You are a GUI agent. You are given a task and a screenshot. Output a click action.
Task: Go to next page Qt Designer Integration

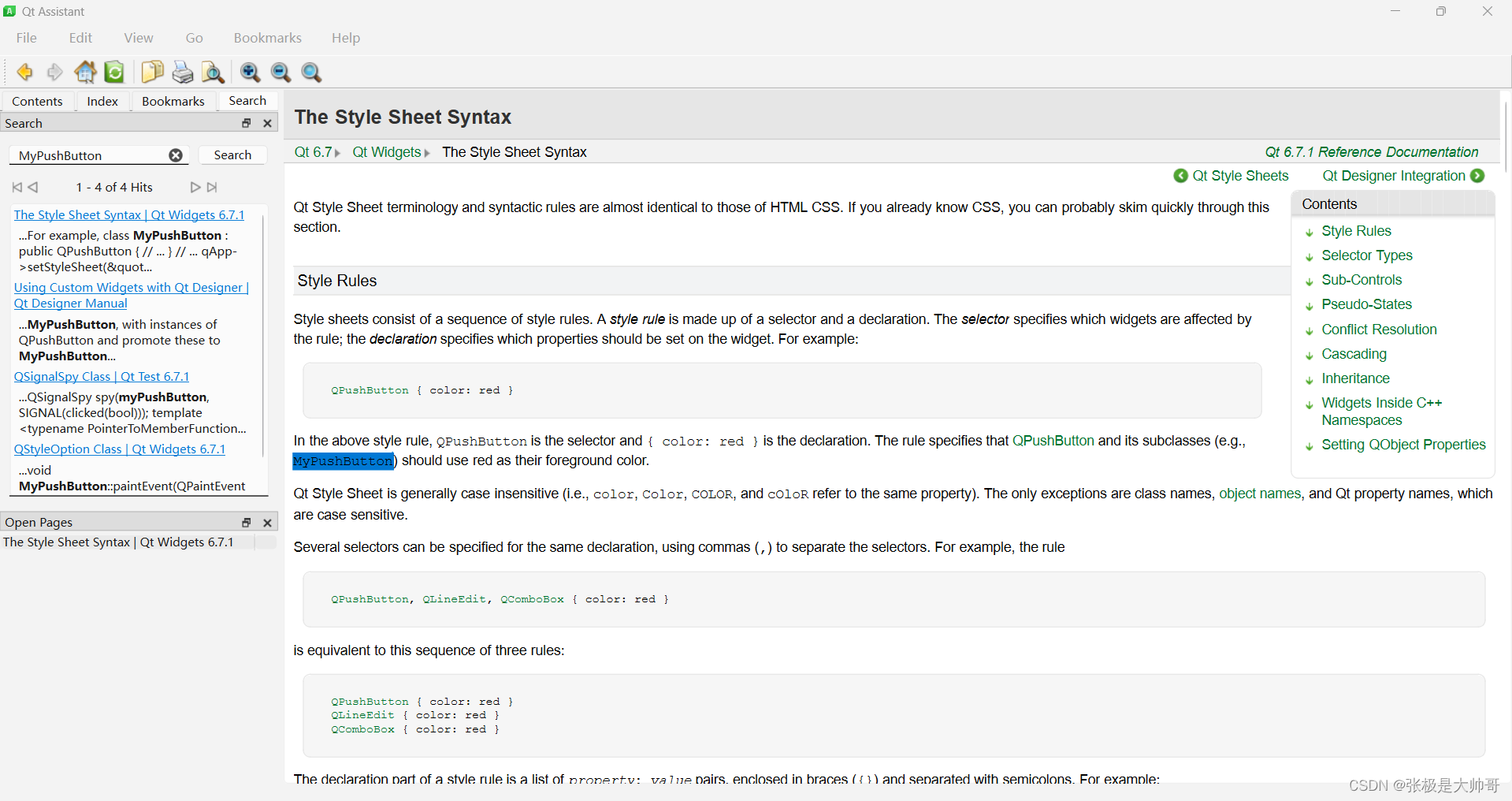click(1393, 176)
